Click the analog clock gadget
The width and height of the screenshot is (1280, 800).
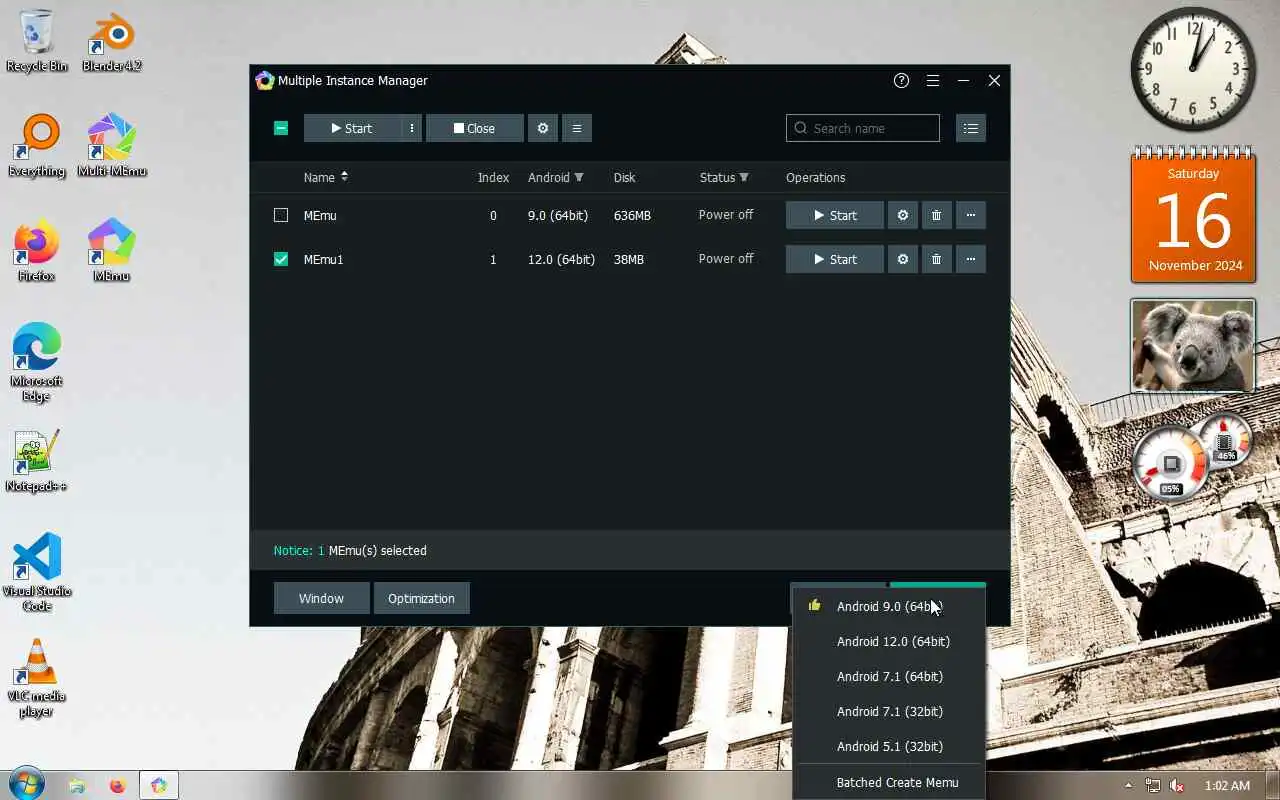[x=1193, y=69]
